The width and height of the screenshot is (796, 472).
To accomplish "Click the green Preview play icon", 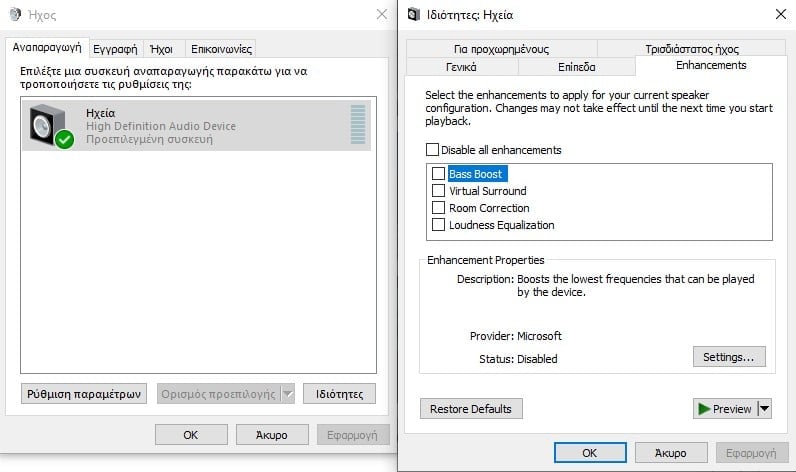I will click(x=706, y=409).
